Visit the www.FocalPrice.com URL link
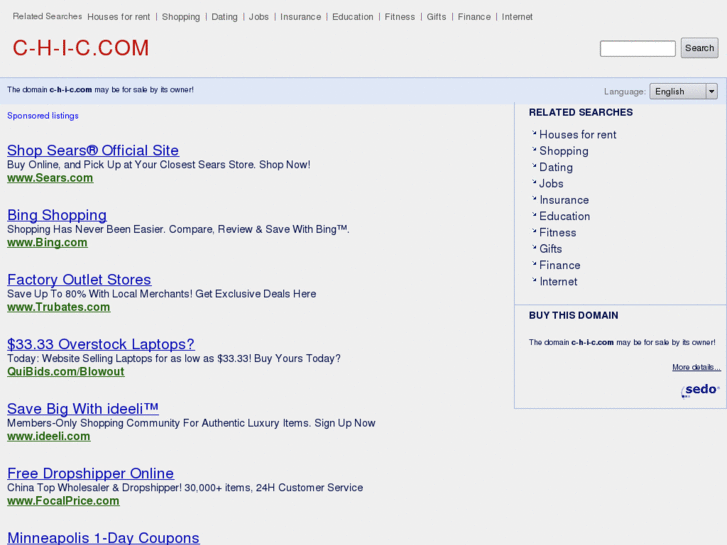Viewport: 727px width, 545px height. point(63,501)
